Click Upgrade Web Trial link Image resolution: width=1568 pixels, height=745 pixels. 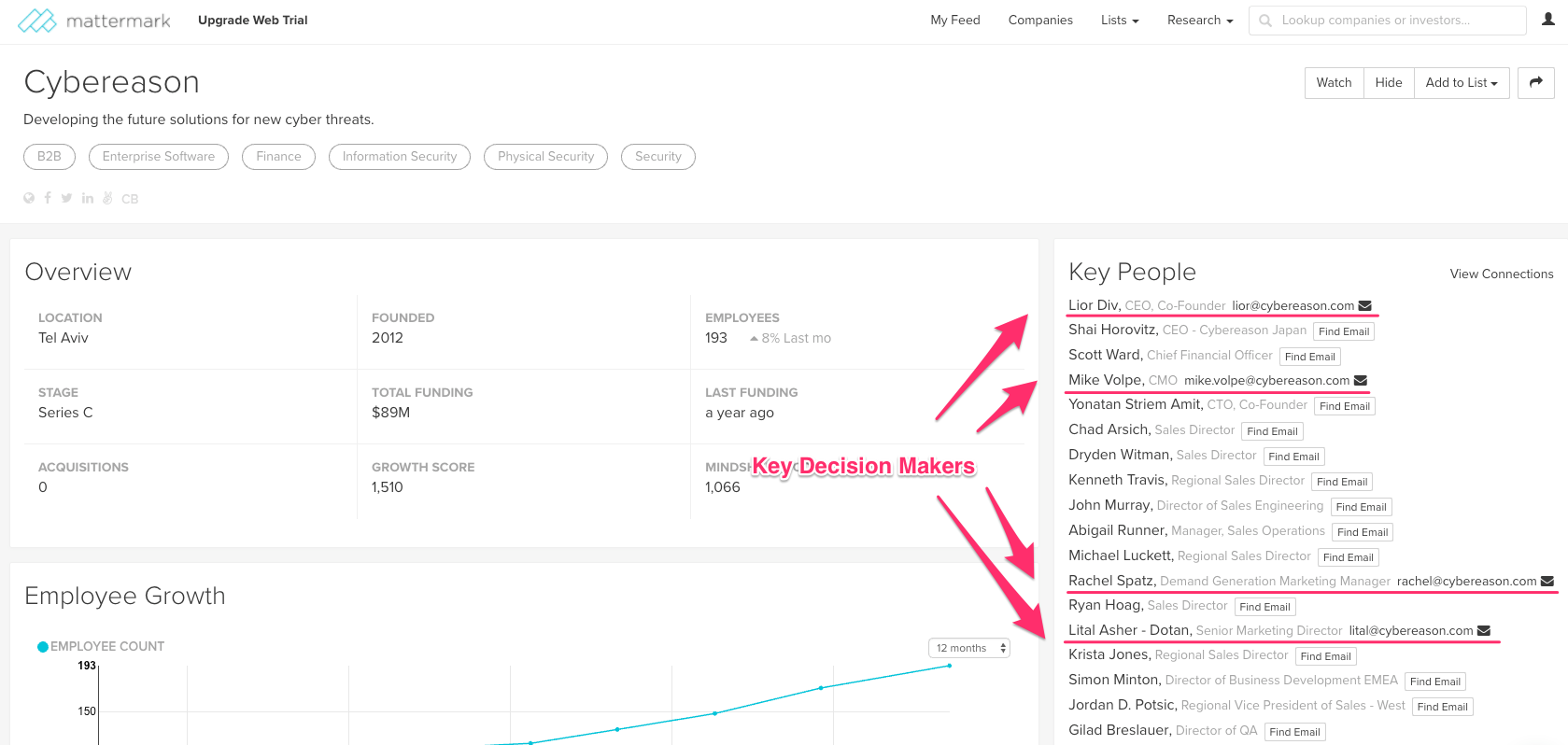[x=253, y=20]
